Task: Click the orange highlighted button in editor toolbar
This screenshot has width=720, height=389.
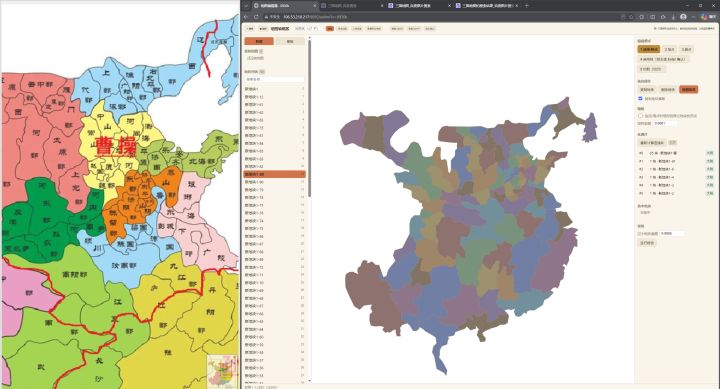Action: (x=330, y=28)
